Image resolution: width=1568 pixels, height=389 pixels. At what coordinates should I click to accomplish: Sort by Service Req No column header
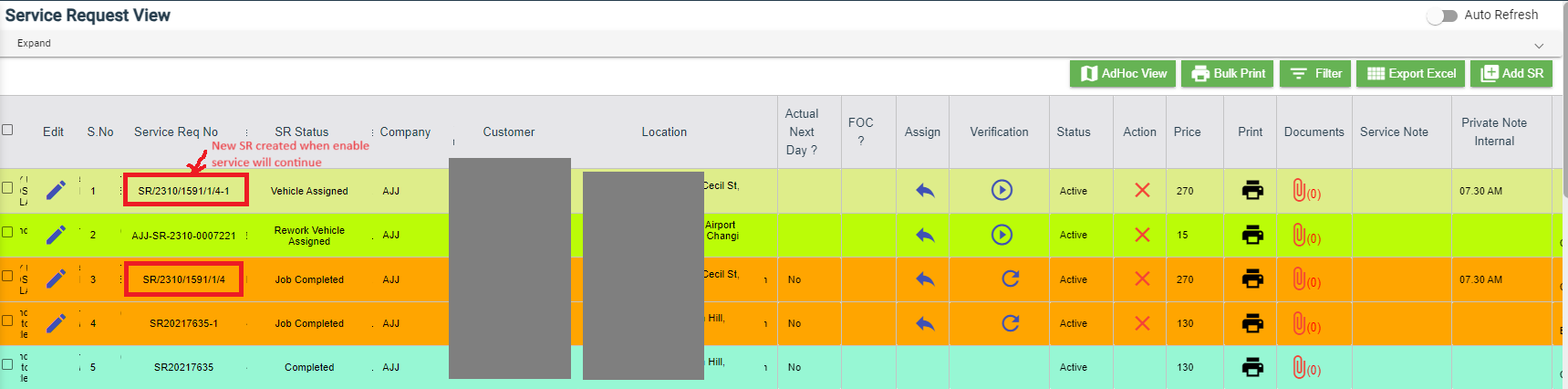pyautogui.click(x=176, y=131)
